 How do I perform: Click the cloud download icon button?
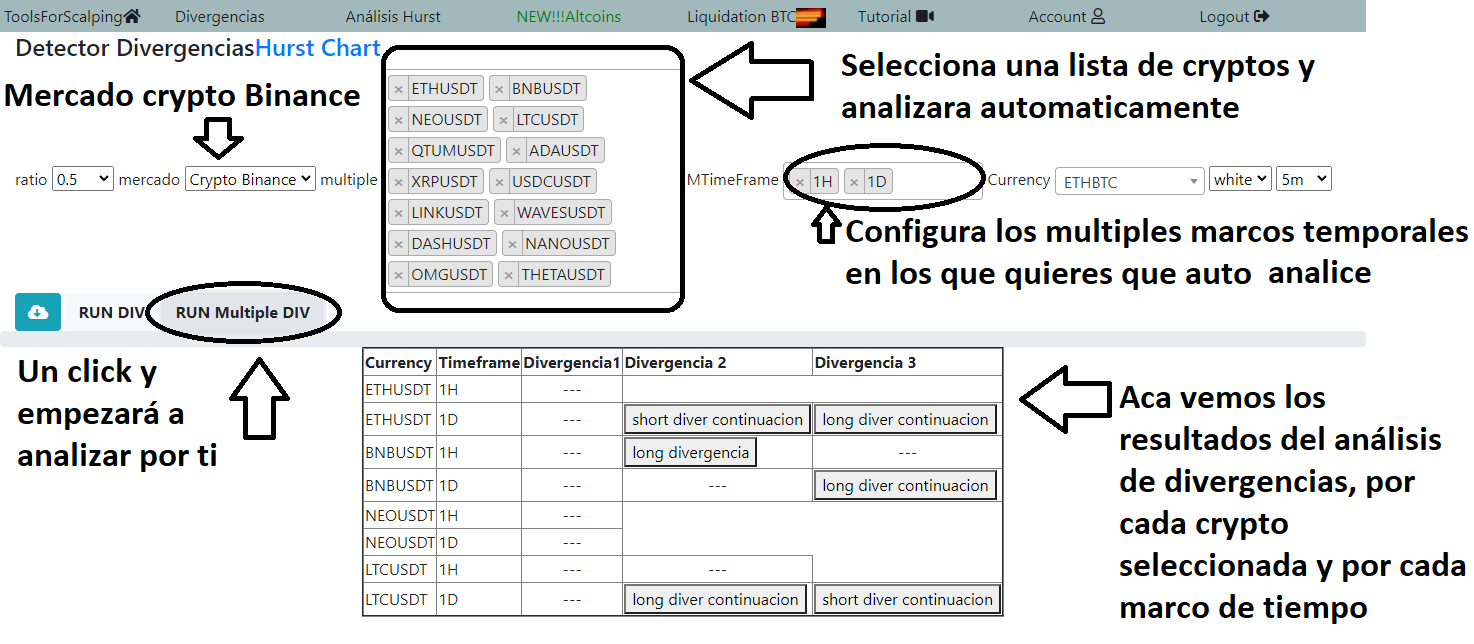click(x=38, y=312)
